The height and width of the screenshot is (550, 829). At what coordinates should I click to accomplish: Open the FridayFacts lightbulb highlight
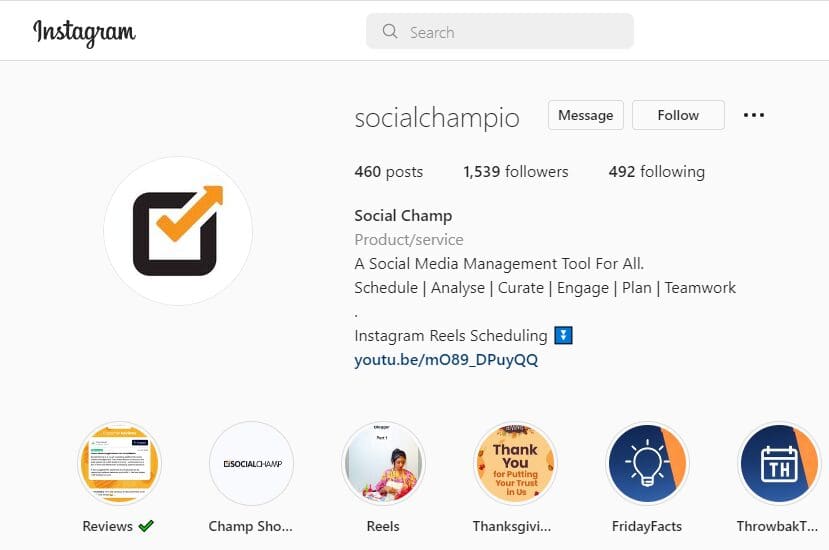(647, 463)
